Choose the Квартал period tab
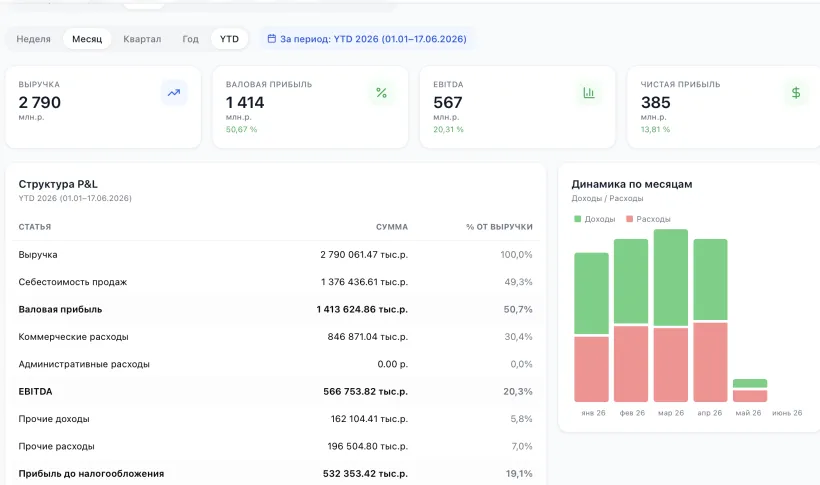The height and width of the screenshot is (485, 820). tap(142, 39)
